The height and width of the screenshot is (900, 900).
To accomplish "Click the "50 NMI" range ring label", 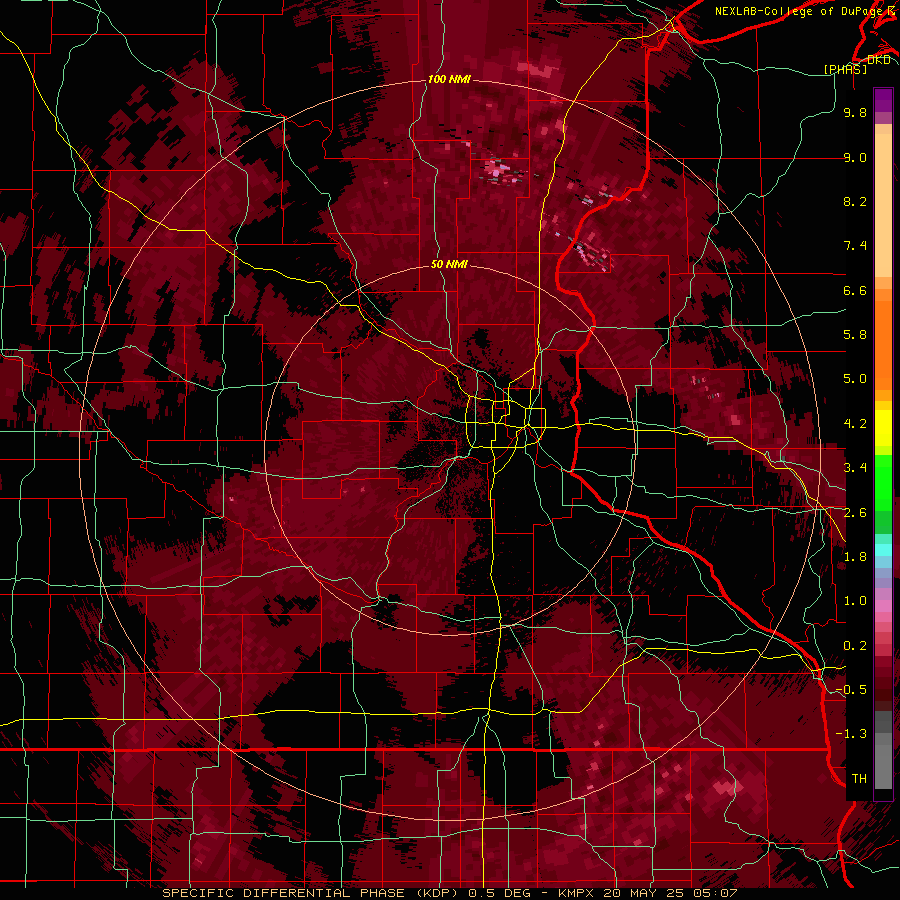I will (x=449, y=265).
